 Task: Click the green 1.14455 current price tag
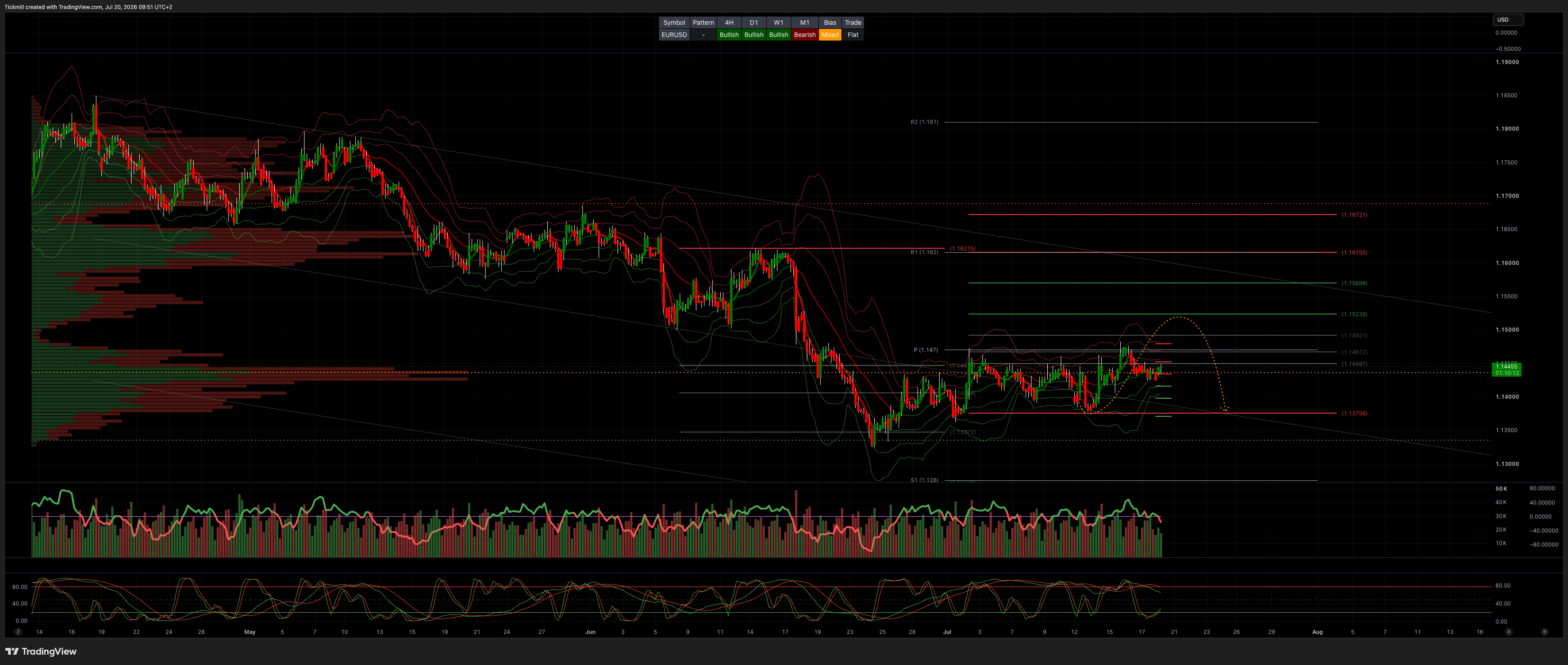1507,369
